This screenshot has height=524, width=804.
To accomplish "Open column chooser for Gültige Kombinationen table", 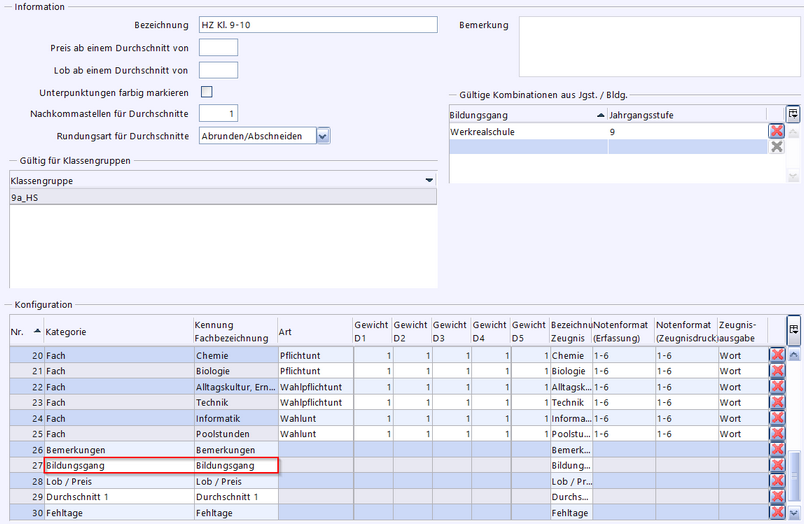I will pyautogui.click(x=793, y=114).
